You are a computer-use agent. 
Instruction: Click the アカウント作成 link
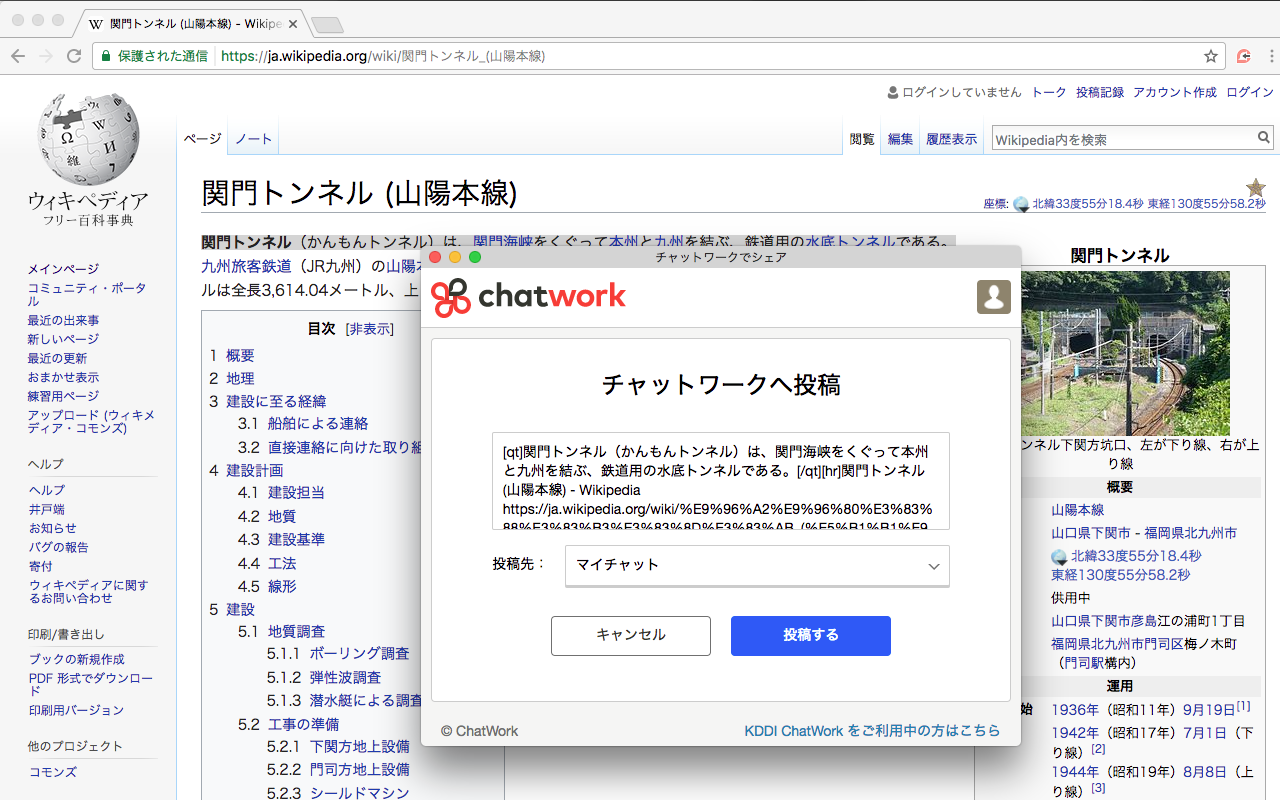tap(1175, 92)
